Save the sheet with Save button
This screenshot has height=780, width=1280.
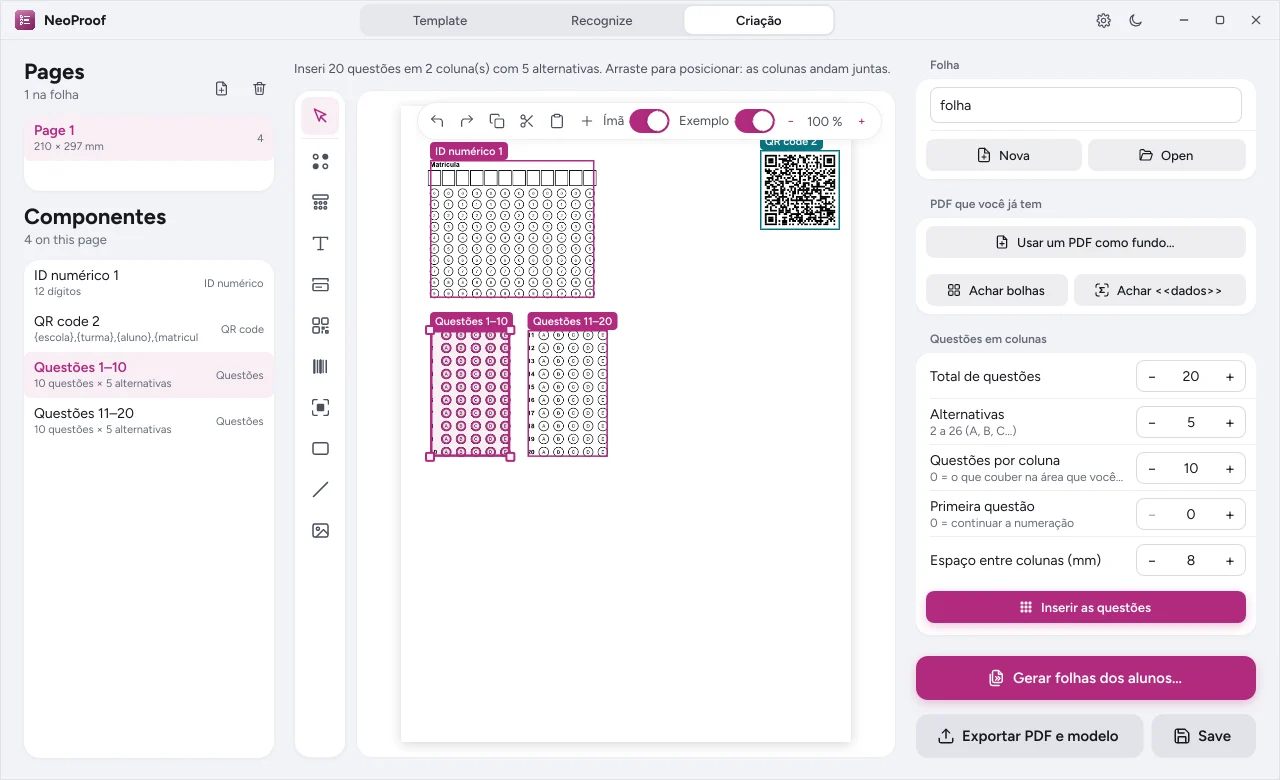[1204, 736]
